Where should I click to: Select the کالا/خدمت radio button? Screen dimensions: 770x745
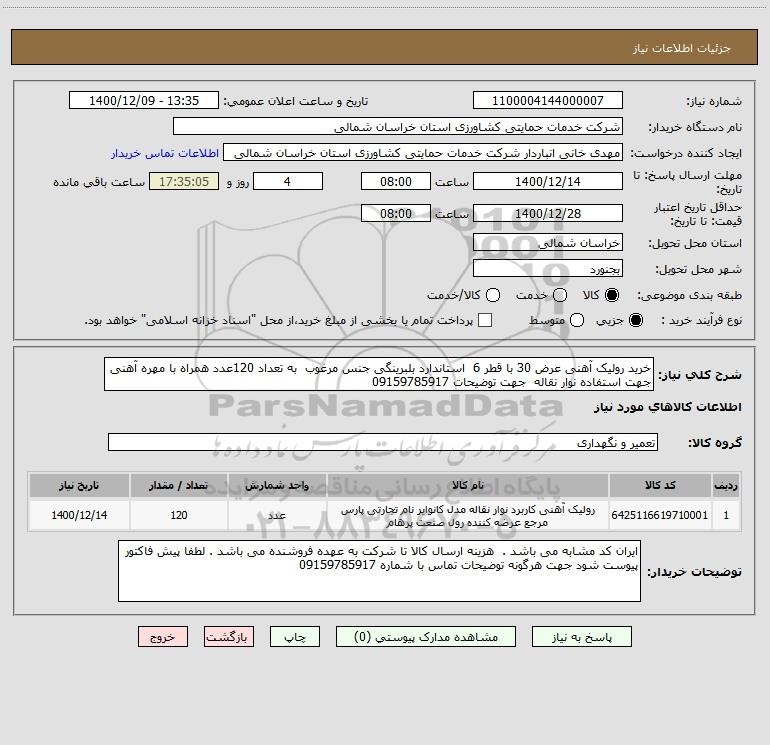493,295
